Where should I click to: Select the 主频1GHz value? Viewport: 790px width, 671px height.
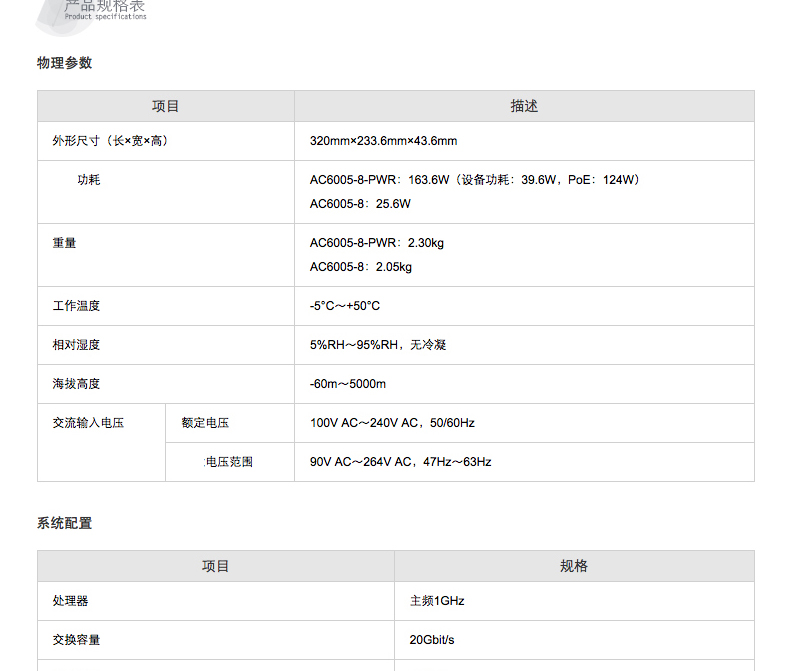(437, 601)
